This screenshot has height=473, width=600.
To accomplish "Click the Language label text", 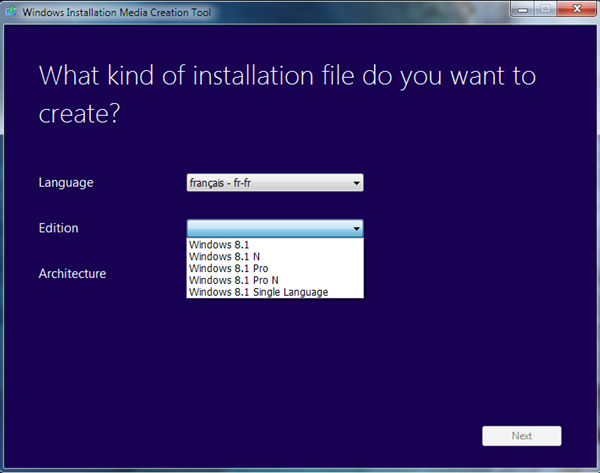I will point(66,183).
